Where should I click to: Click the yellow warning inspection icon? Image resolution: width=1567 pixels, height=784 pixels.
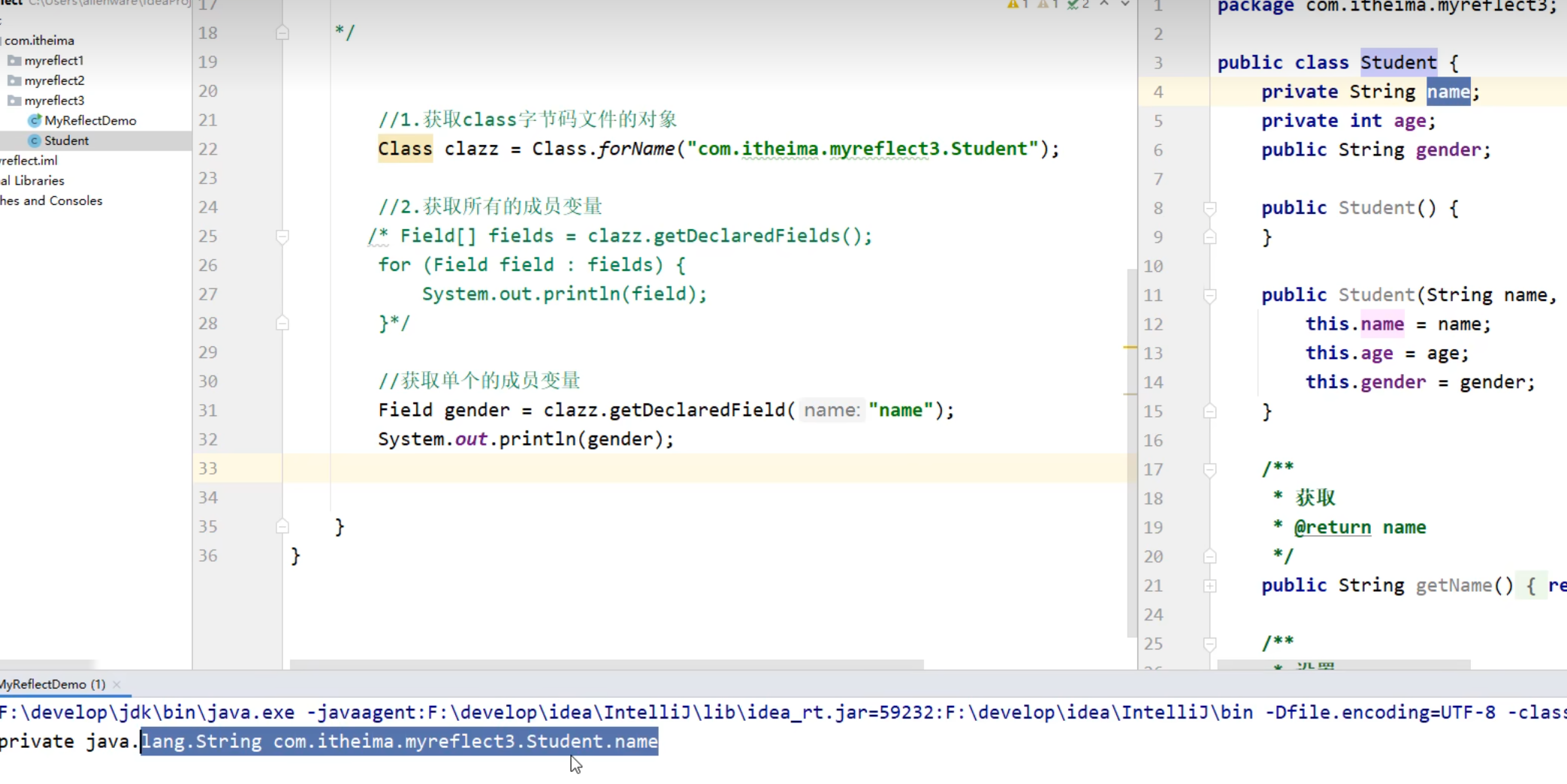coord(1013,5)
